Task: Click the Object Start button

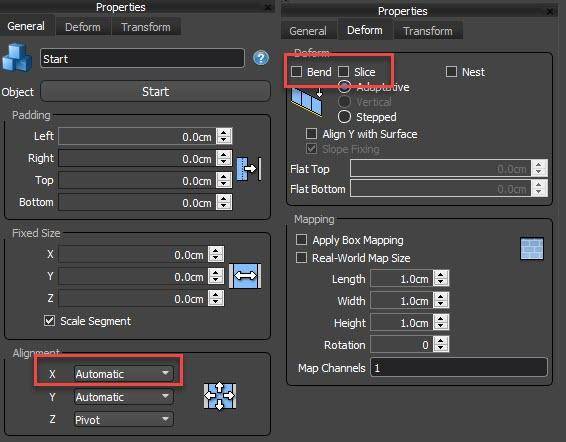Action: point(155,91)
